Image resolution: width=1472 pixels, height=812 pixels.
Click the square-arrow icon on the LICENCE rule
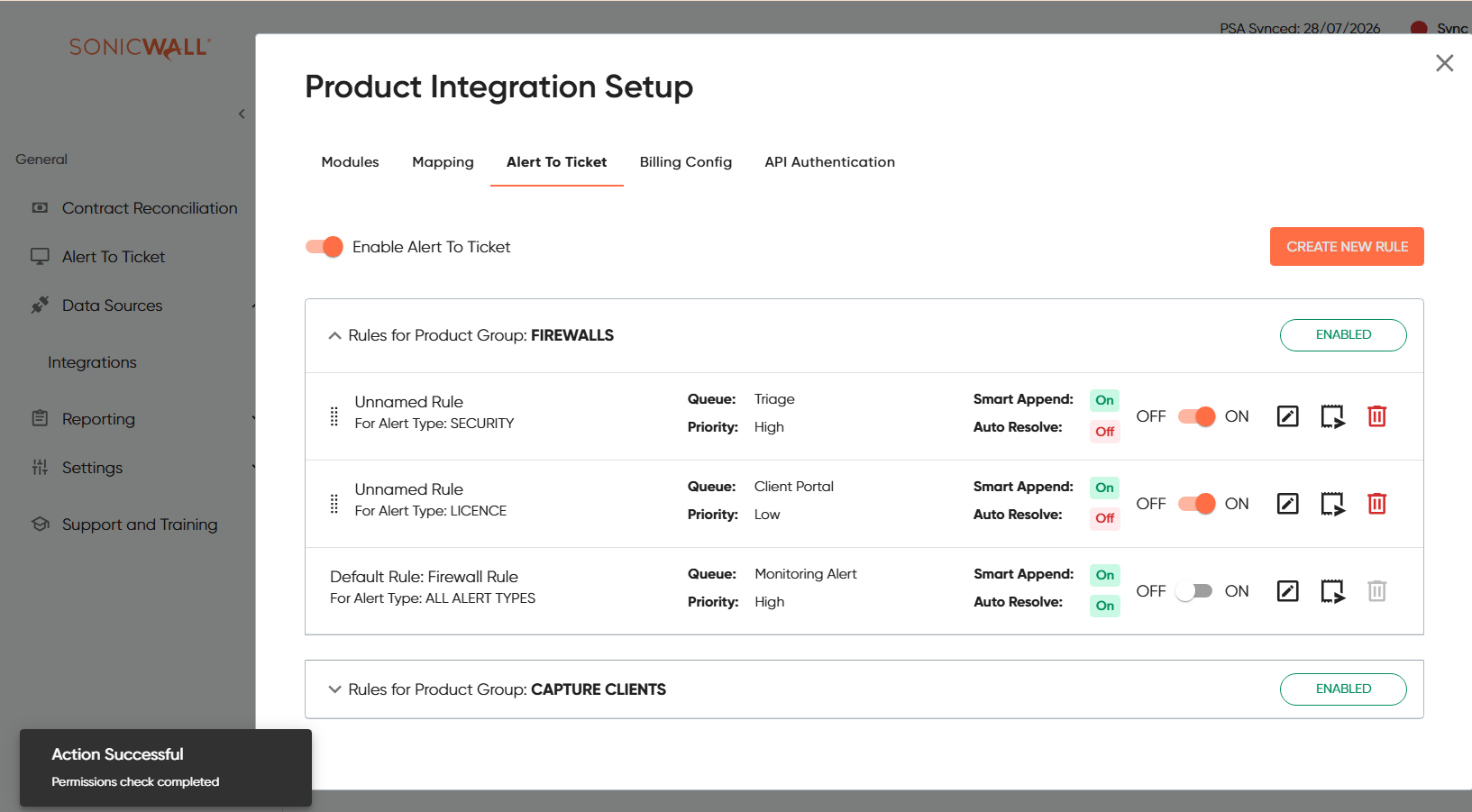click(x=1332, y=504)
